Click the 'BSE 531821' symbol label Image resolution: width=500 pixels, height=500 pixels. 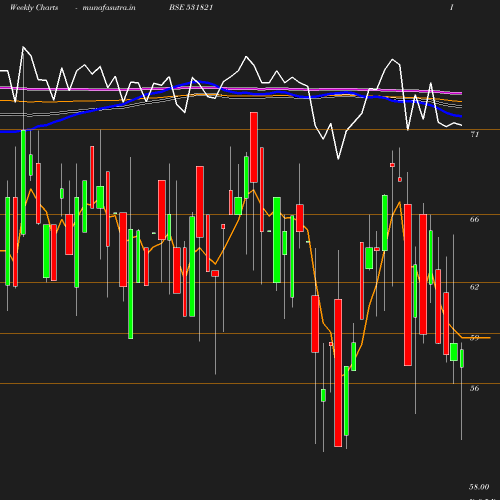191,8
